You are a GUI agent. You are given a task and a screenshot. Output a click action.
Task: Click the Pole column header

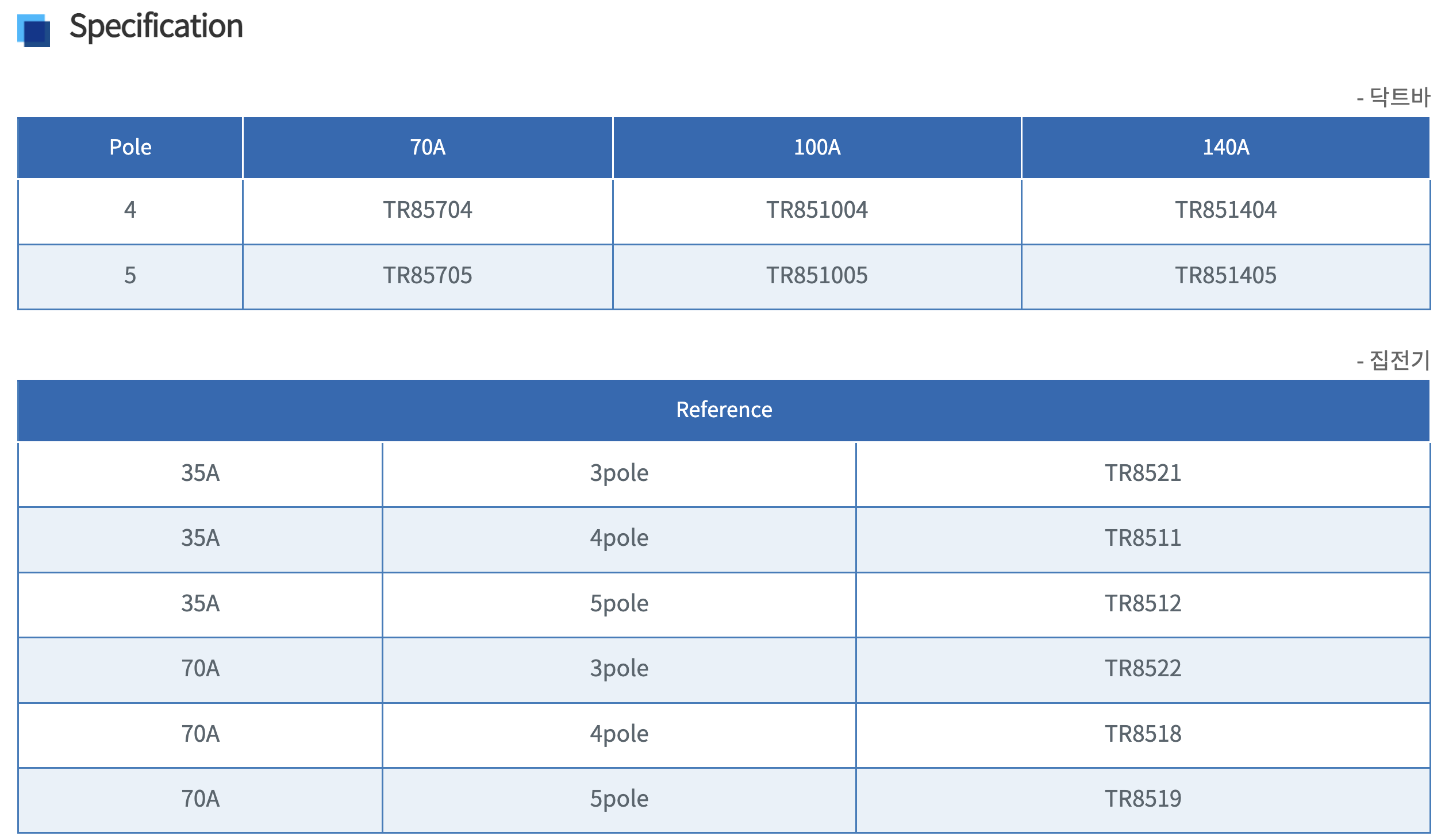pos(130,148)
